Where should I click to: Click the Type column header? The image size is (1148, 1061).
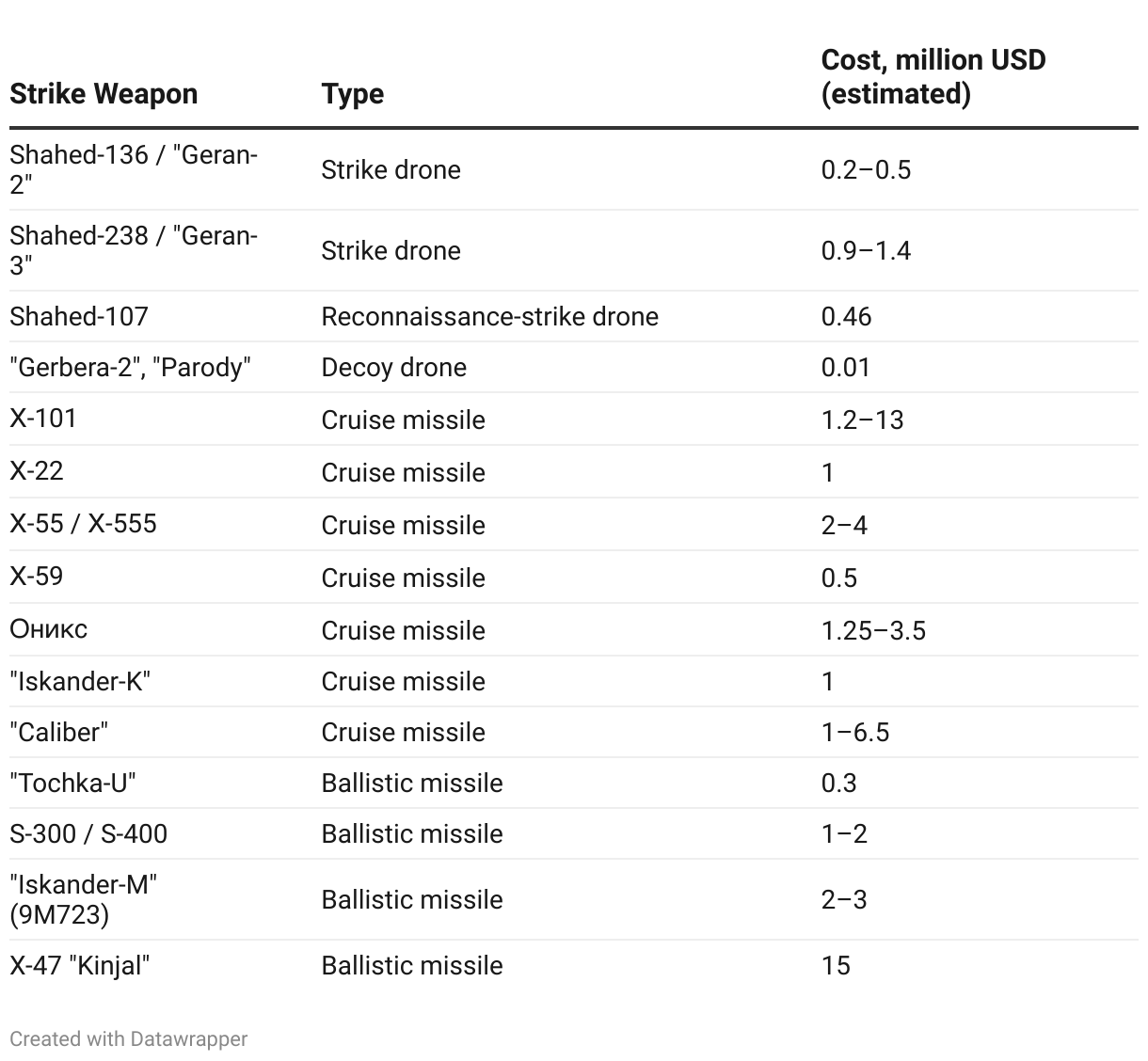point(352,94)
